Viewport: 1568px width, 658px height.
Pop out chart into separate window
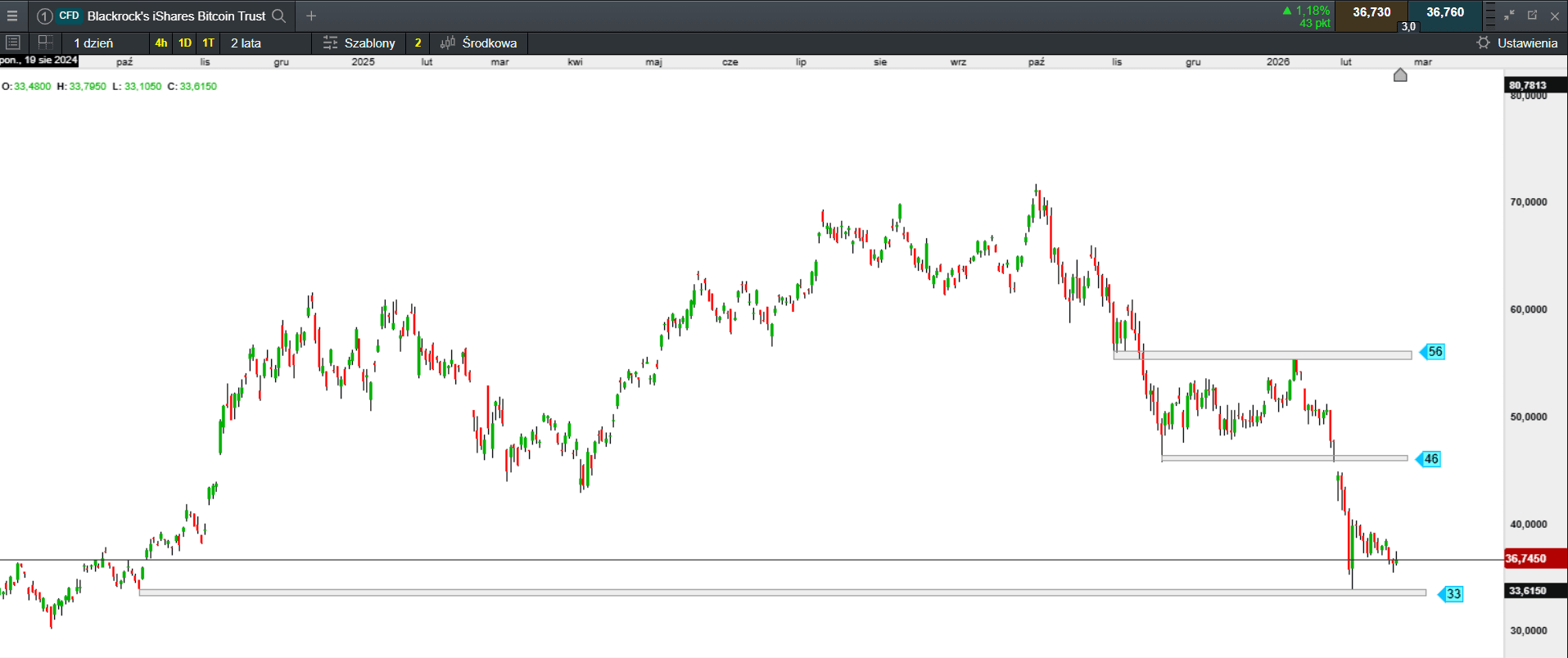[x=1532, y=16]
